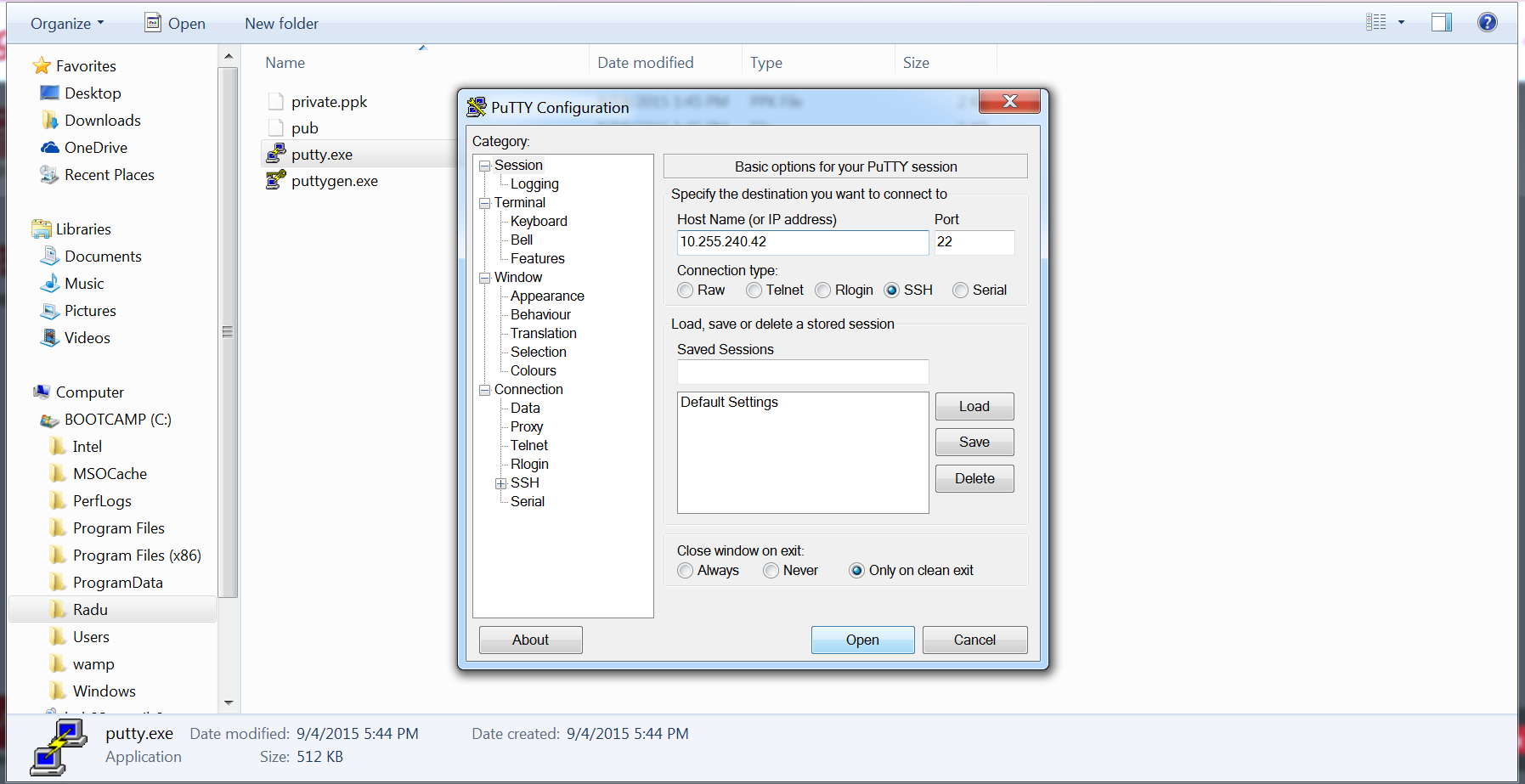Collapse the Connection category node
The image size is (1525, 784).
click(x=485, y=390)
